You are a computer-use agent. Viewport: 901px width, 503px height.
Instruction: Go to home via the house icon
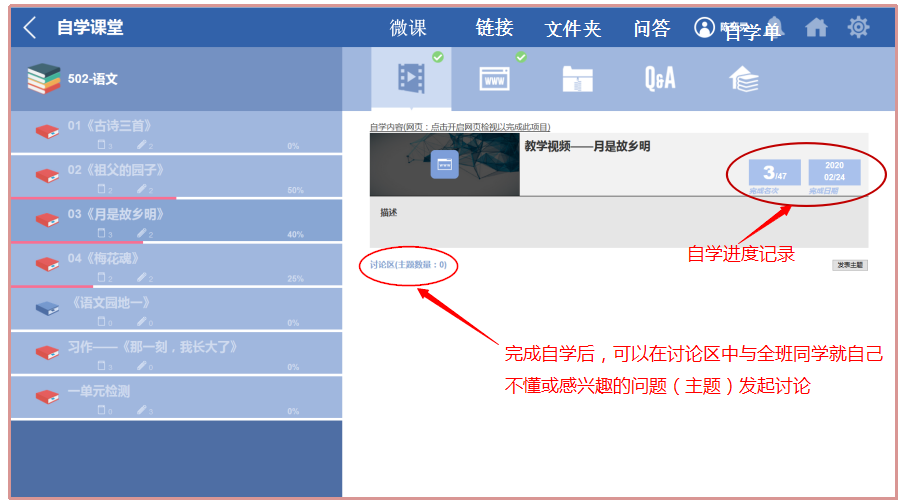point(816,28)
